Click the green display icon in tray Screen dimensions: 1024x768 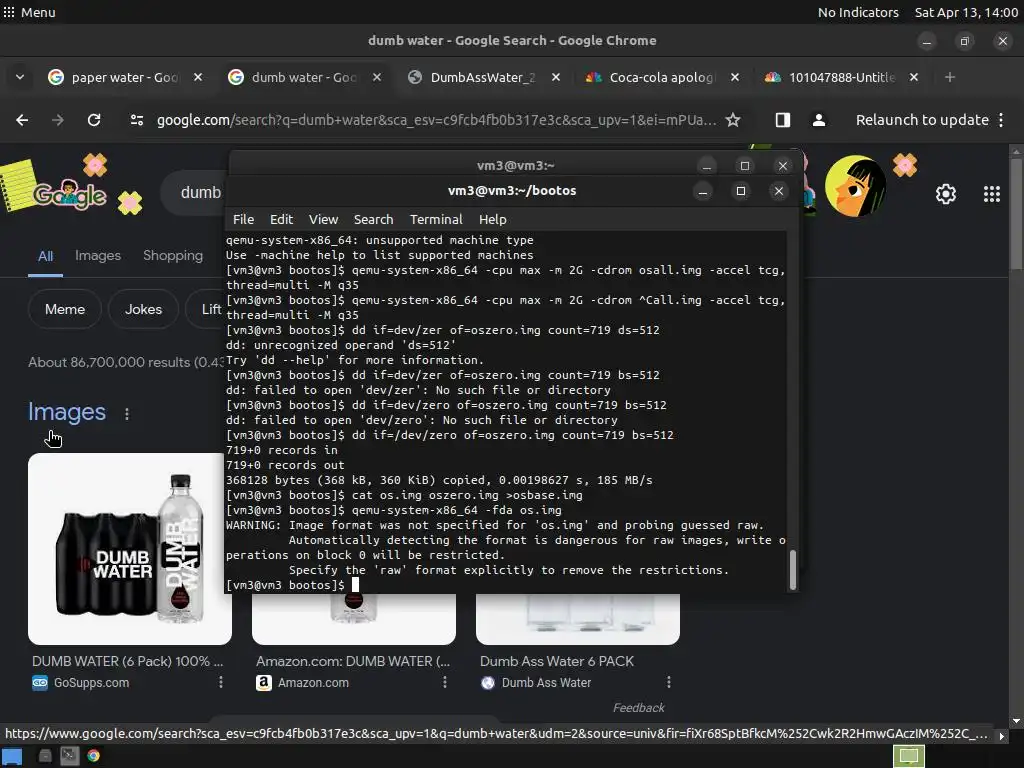click(x=908, y=756)
